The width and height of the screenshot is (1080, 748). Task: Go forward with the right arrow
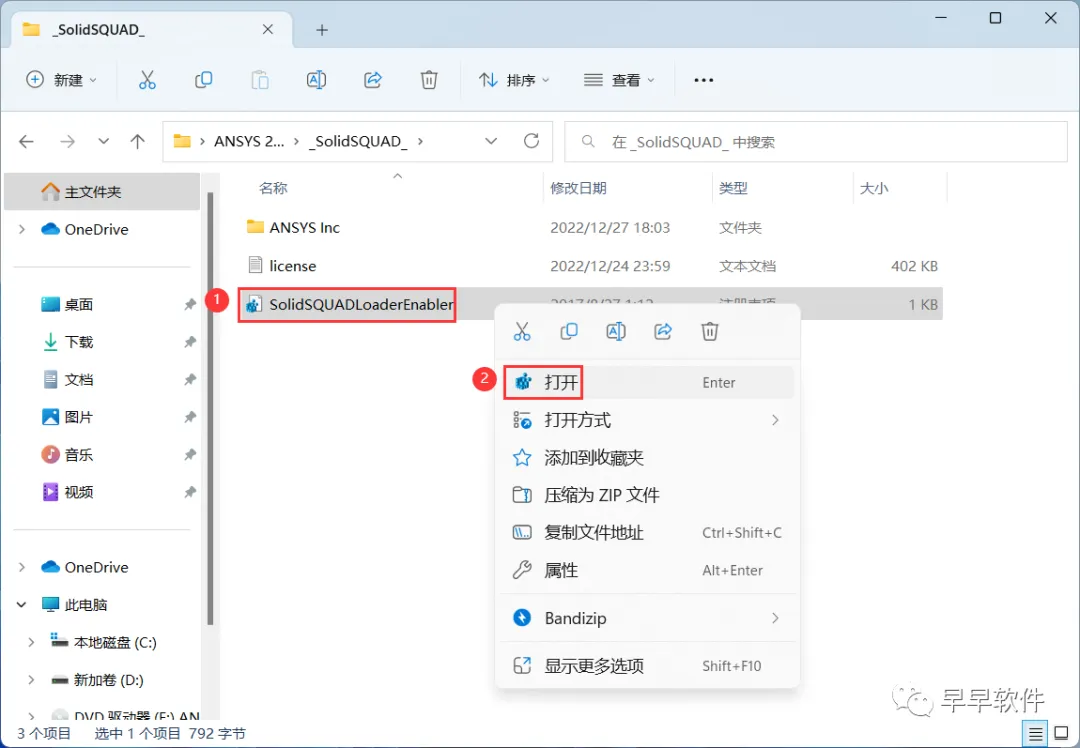(67, 141)
